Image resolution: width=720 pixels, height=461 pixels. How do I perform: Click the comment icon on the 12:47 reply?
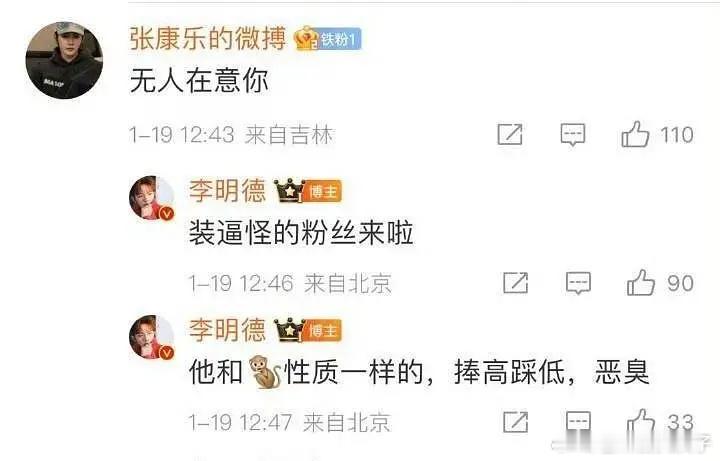[x=578, y=422]
